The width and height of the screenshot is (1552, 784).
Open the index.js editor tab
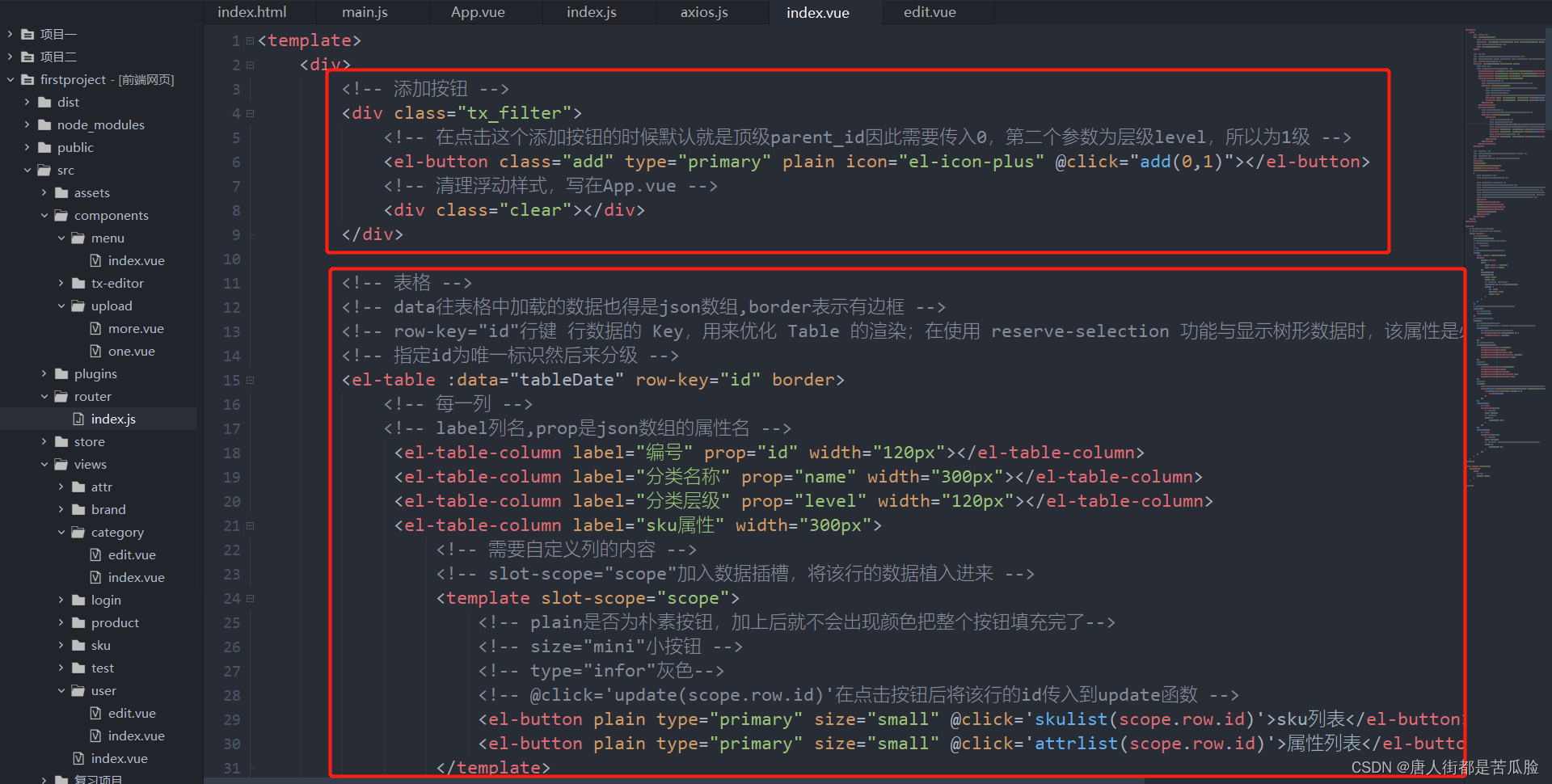click(591, 12)
